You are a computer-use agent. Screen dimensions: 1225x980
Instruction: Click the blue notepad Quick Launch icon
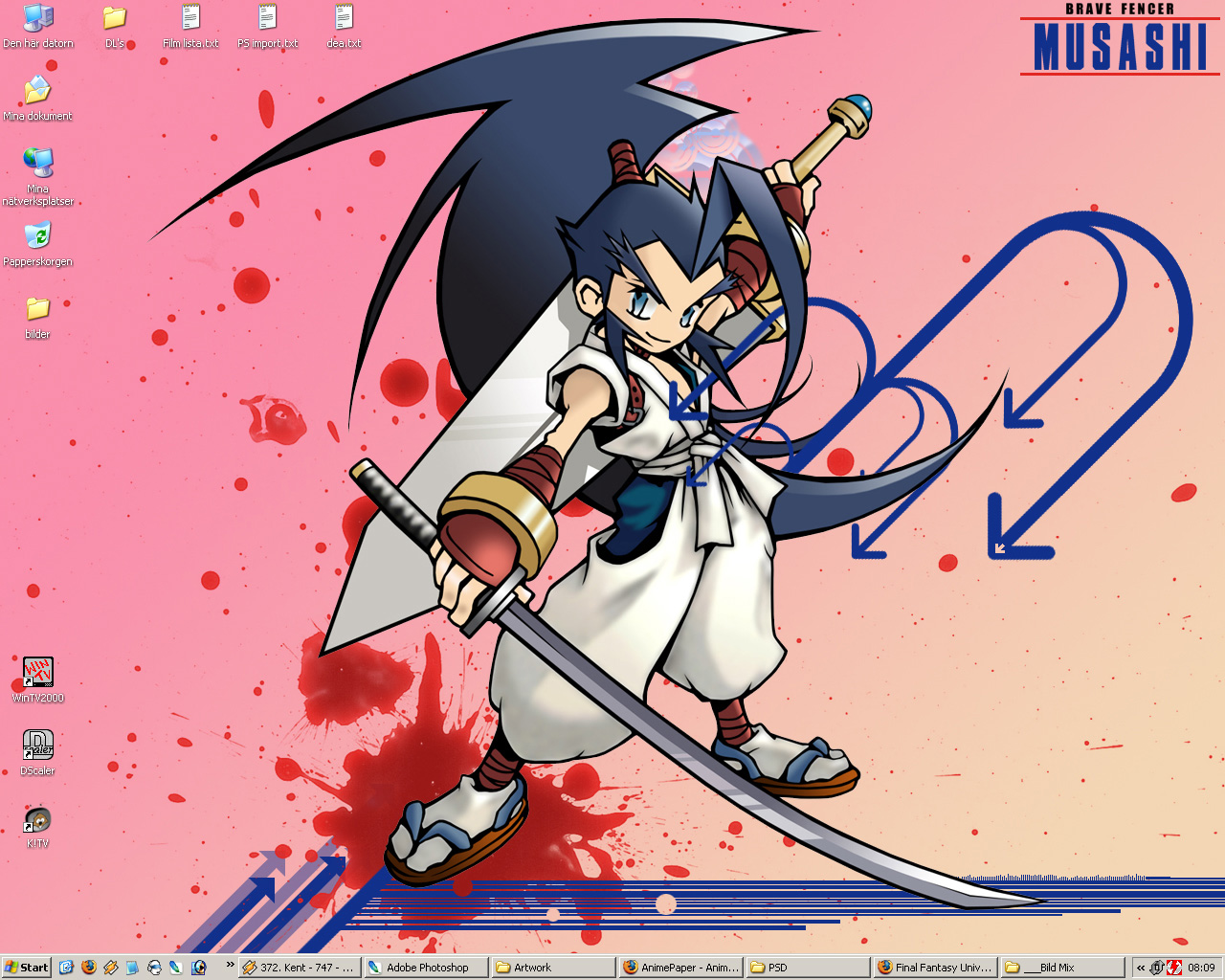point(132,968)
